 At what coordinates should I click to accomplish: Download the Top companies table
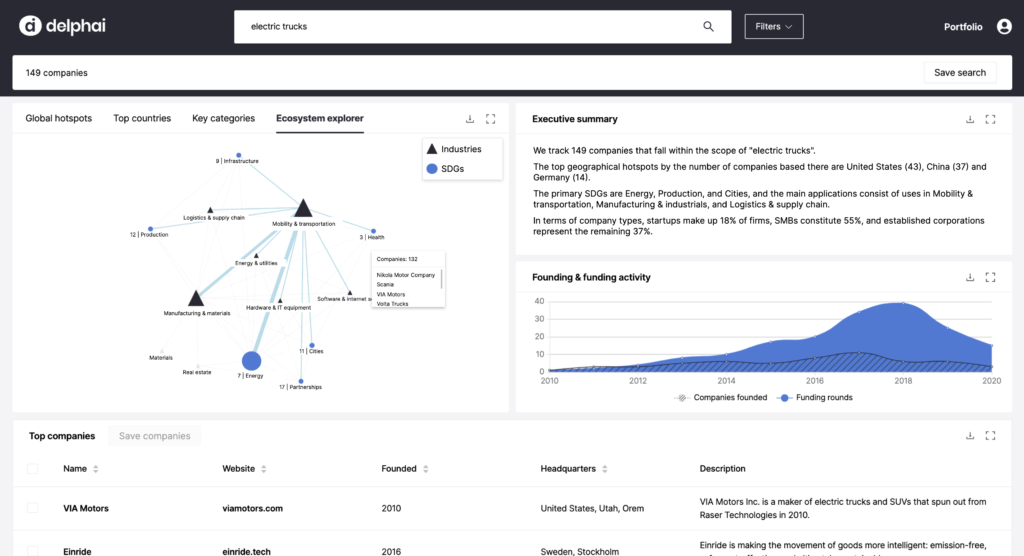970,436
